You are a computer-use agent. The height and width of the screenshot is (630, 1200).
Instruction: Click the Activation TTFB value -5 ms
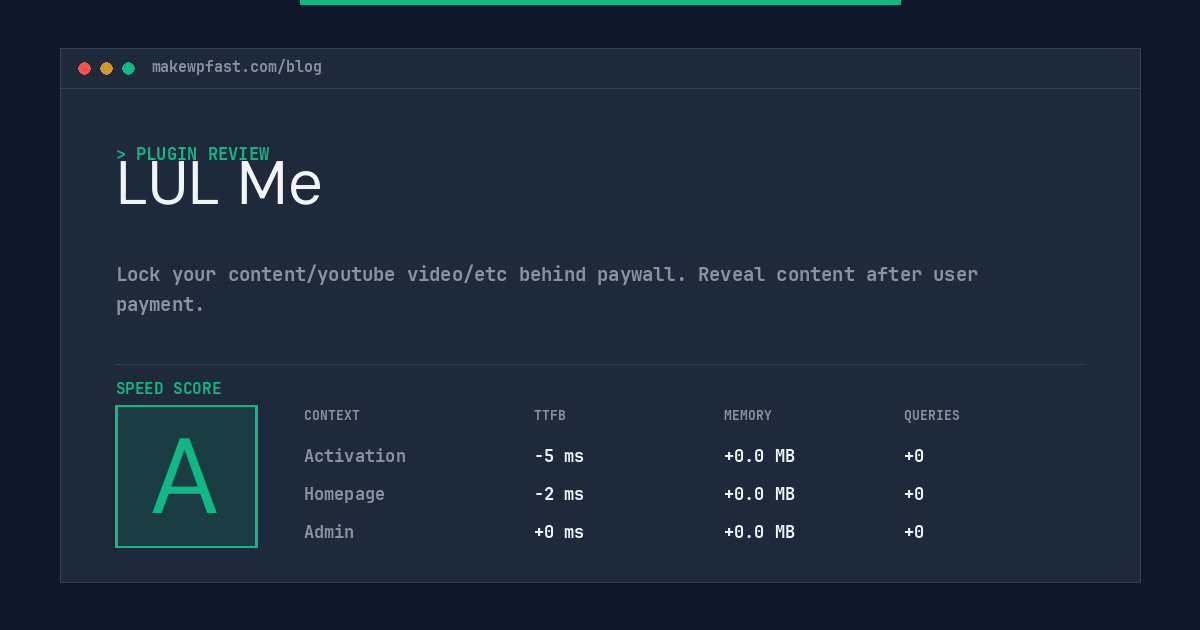click(x=559, y=456)
